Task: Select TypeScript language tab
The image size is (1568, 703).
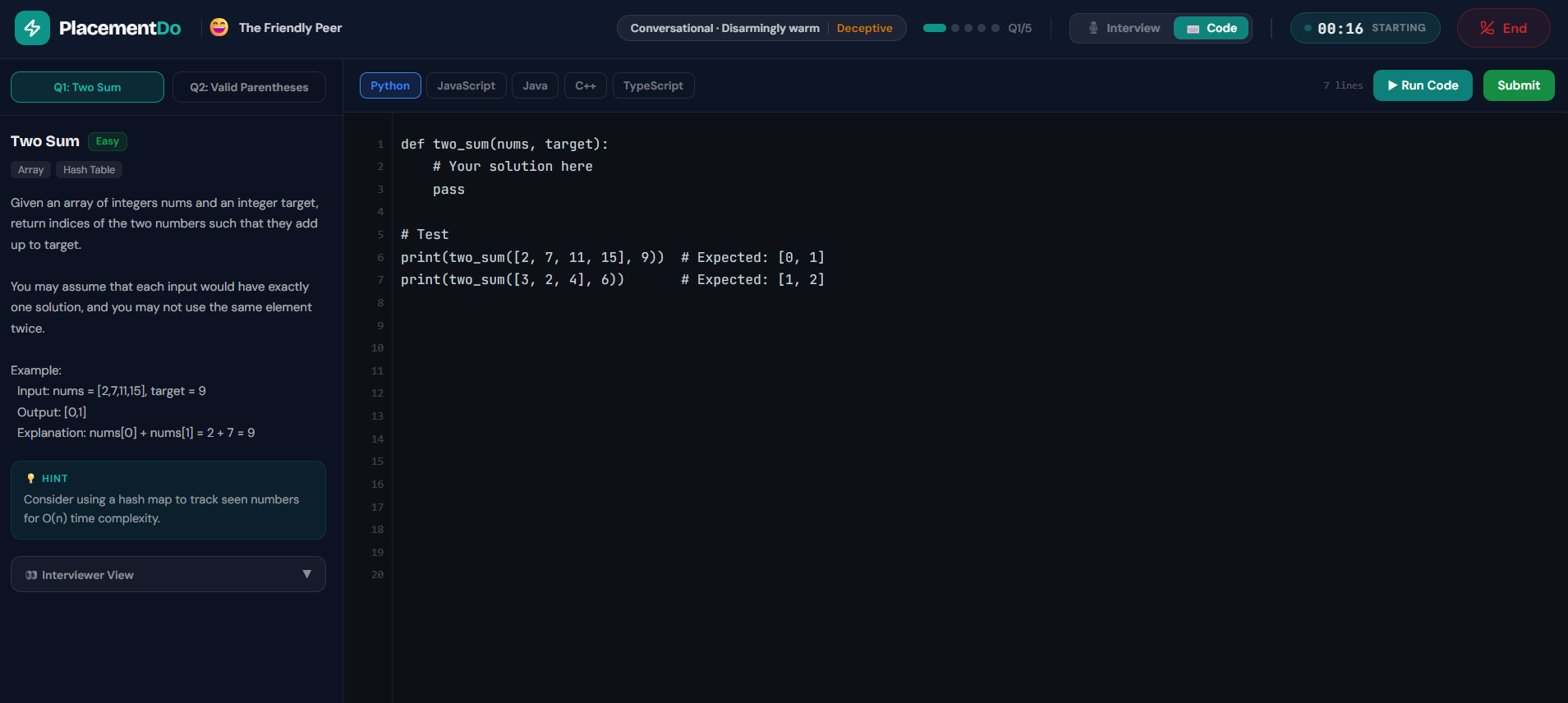Action: point(653,85)
